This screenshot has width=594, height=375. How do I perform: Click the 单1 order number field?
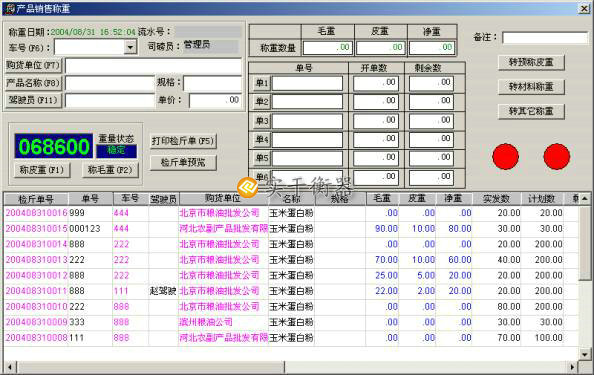tap(307, 83)
